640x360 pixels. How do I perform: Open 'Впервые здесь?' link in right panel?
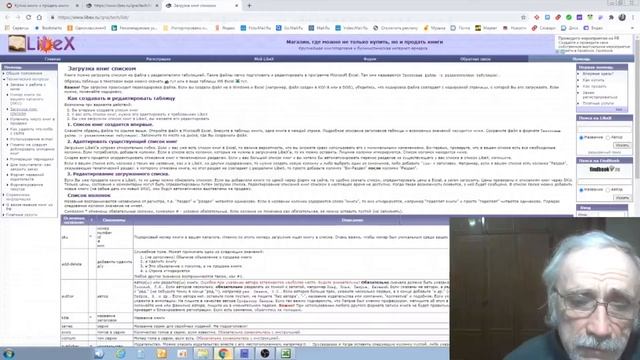point(598,74)
